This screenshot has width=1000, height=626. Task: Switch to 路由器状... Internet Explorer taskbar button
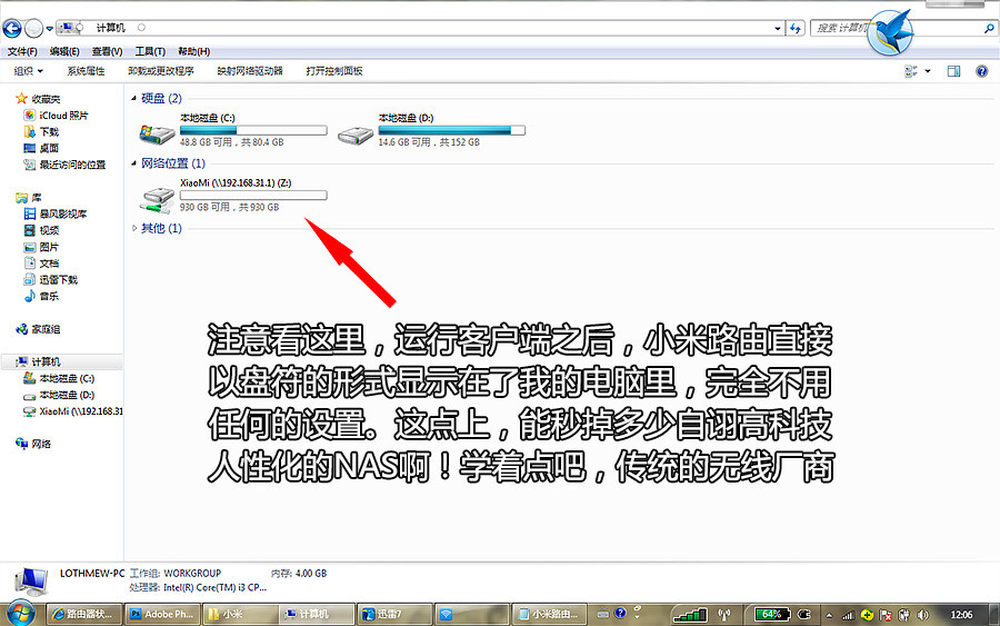point(85,614)
